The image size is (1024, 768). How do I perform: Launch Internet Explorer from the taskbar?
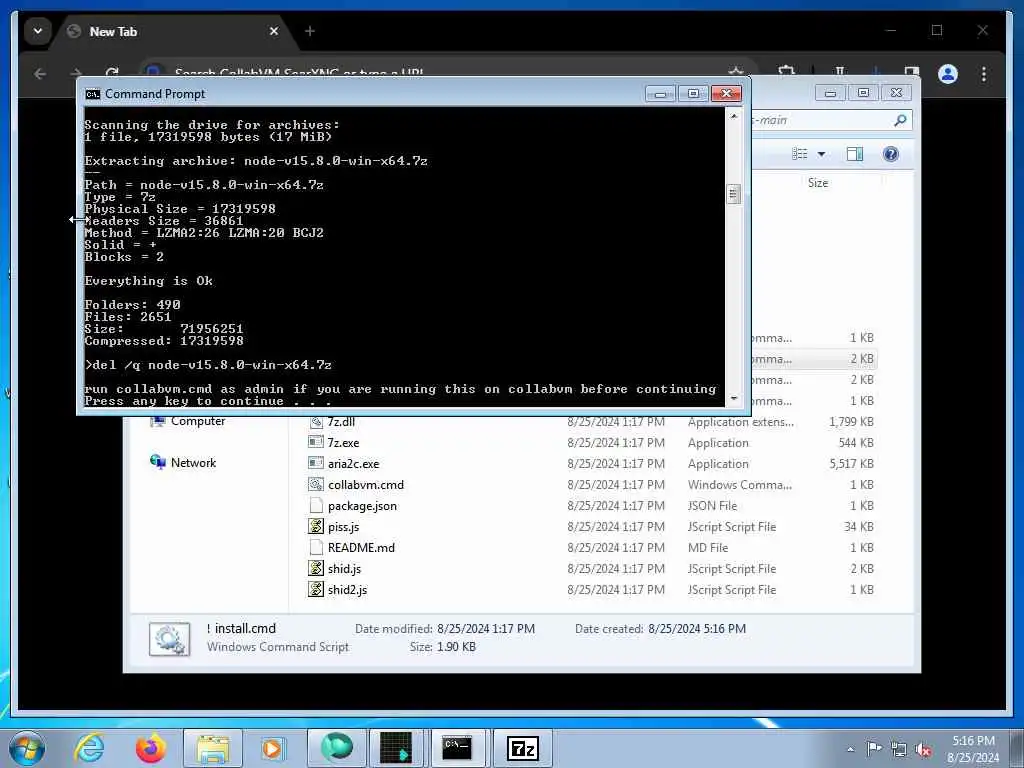point(89,748)
